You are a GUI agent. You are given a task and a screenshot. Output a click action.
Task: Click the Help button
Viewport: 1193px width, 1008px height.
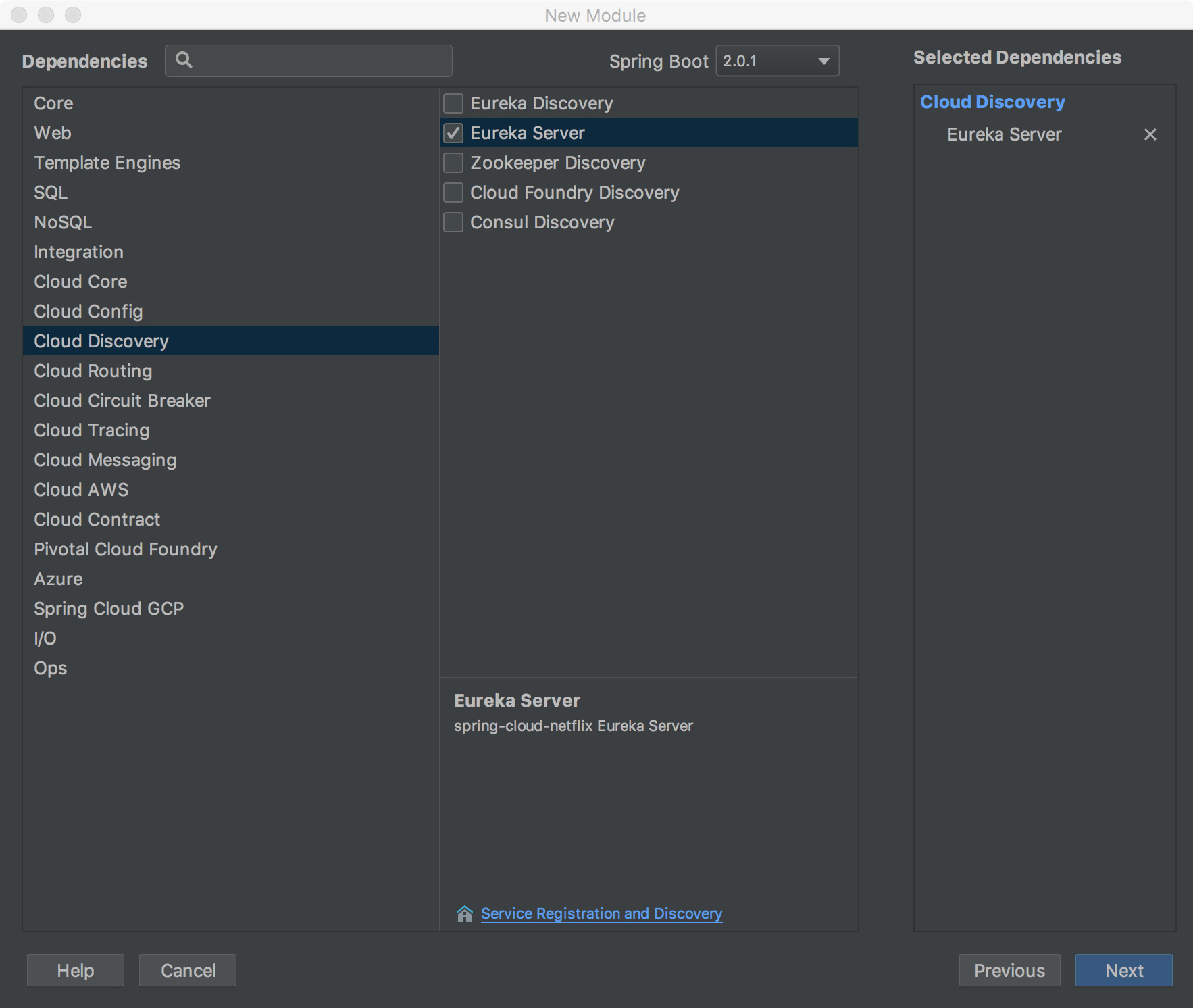point(76,970)
